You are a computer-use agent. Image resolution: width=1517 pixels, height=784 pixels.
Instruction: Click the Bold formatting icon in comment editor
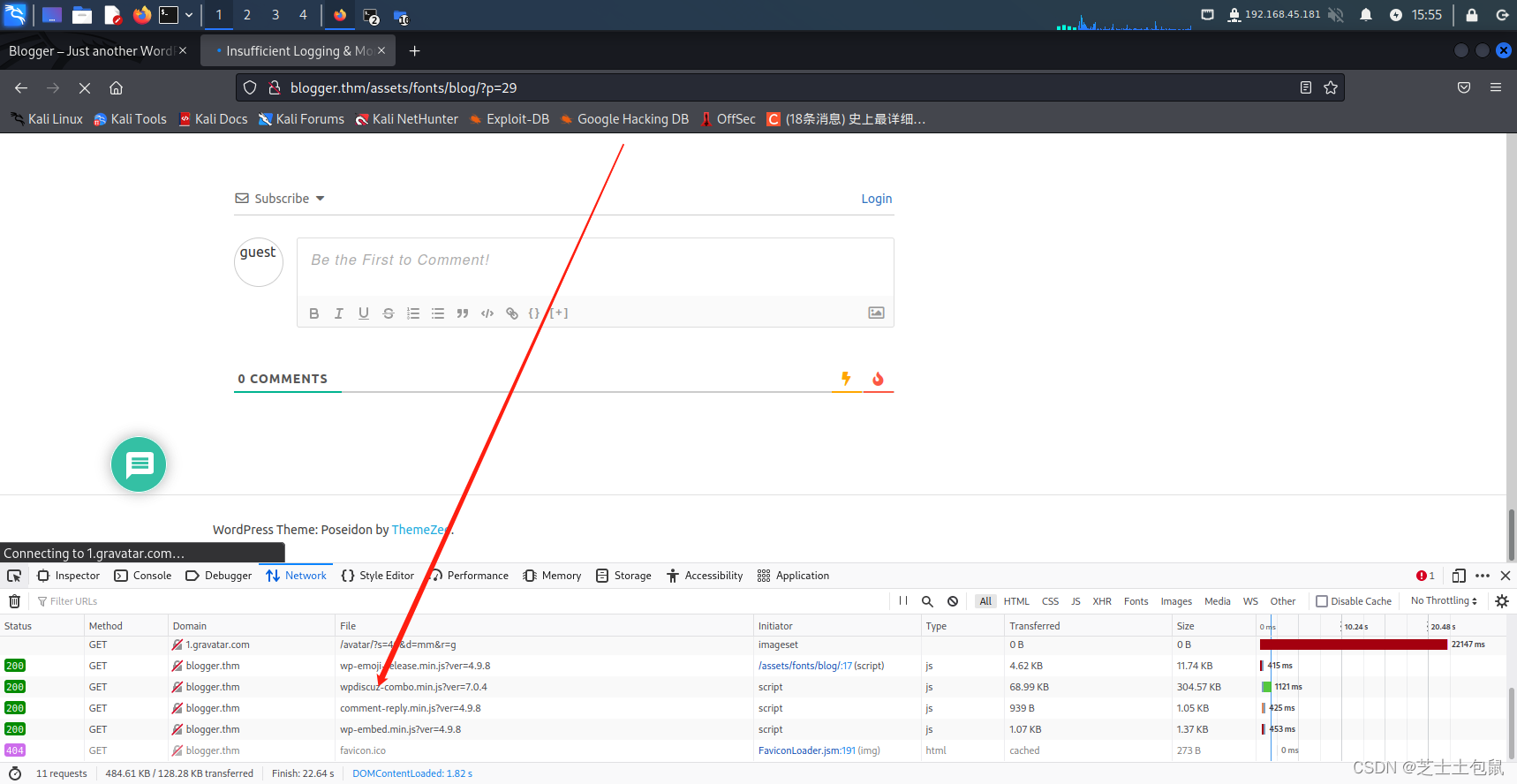click(x=313, y=313)
